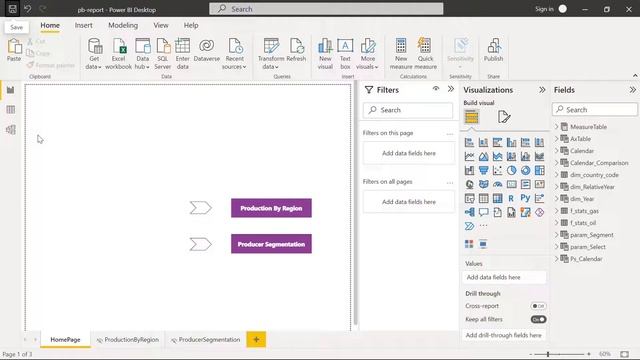Select the Gauge visual icon

(497, 184)
